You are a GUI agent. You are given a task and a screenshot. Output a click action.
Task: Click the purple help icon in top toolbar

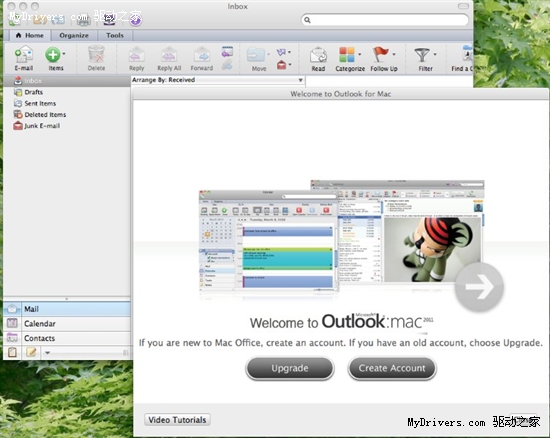pos(136,20)
